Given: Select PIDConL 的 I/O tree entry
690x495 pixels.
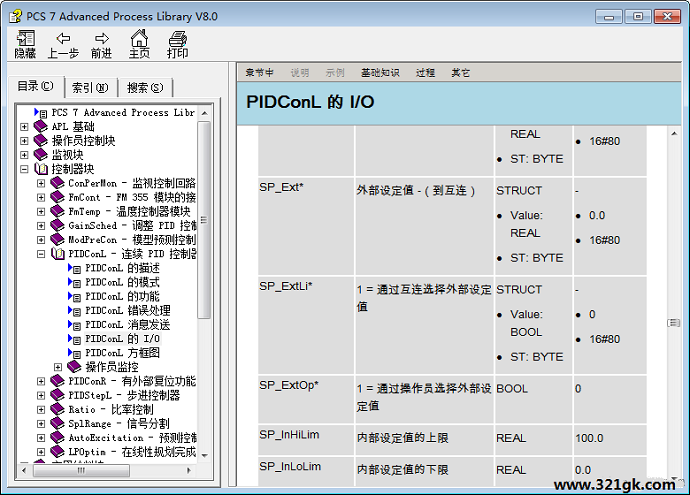Looking at the screenshot, I should click(x=122, y=339).
